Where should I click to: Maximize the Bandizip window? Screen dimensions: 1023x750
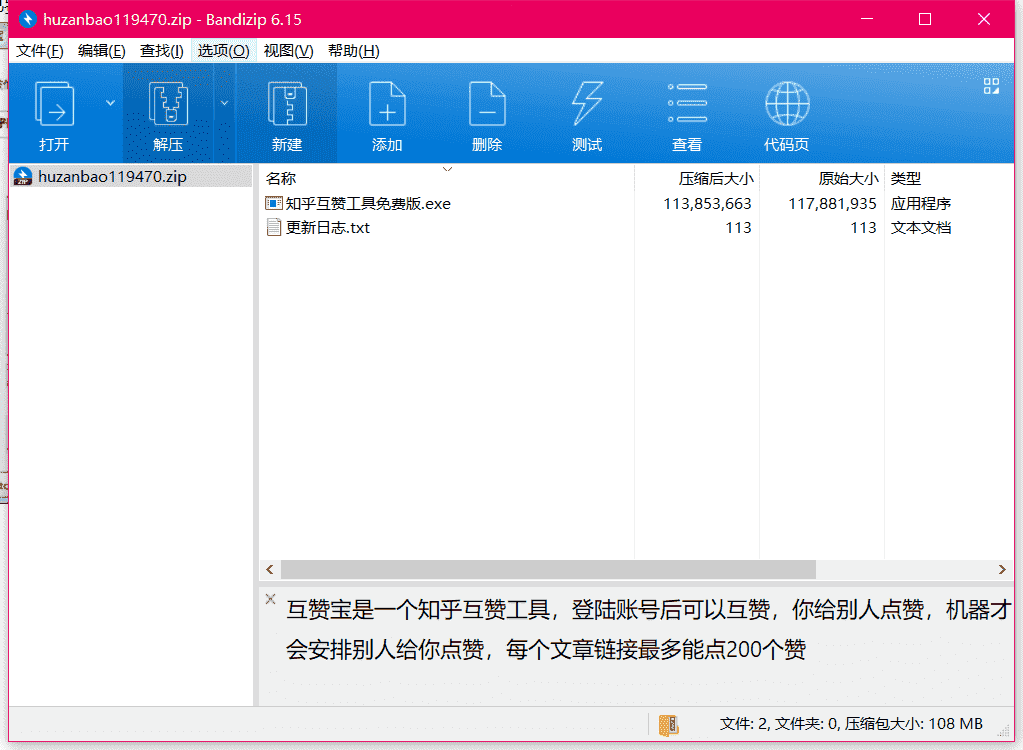tap(924, 19)
